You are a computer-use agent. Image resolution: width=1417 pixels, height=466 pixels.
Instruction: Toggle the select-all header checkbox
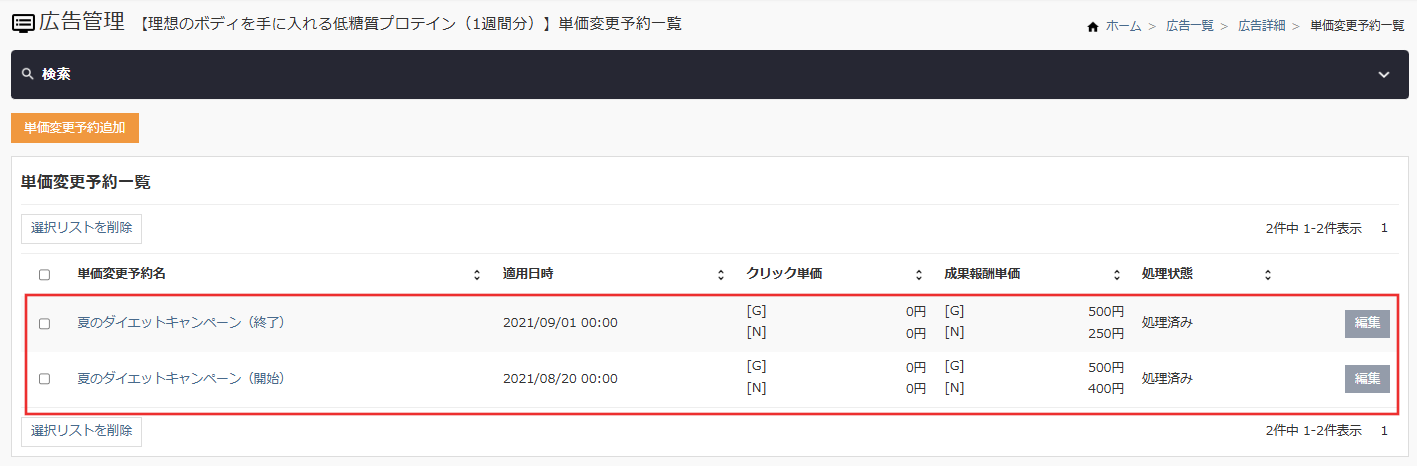tap(44, 274)
